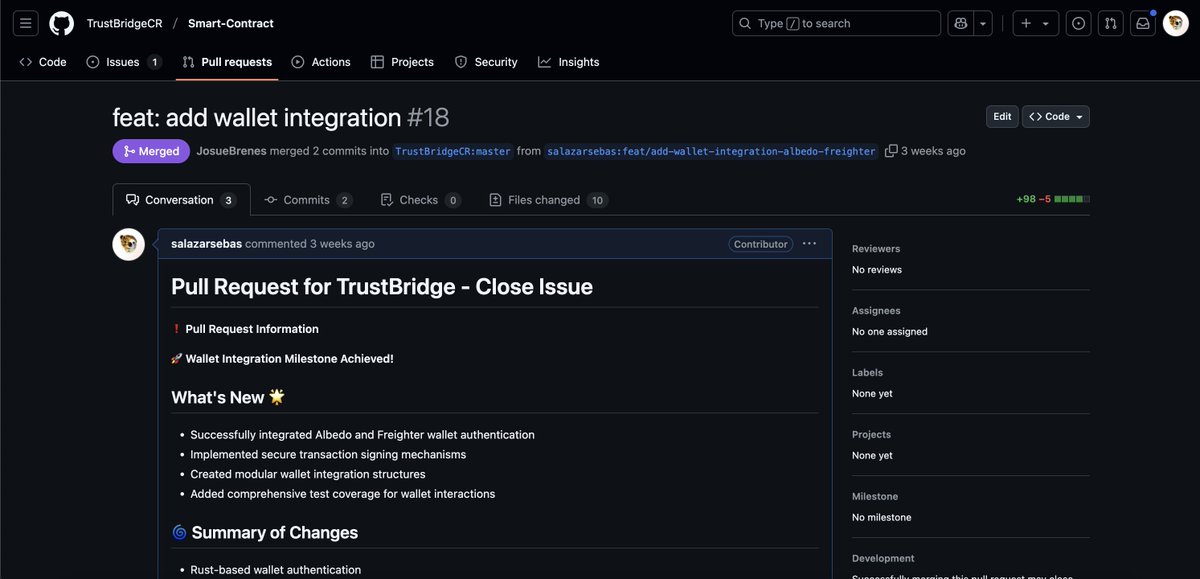Click the "Summary of Changes" heading
This screenshot has width=1200, height=579.
[265, 533]
